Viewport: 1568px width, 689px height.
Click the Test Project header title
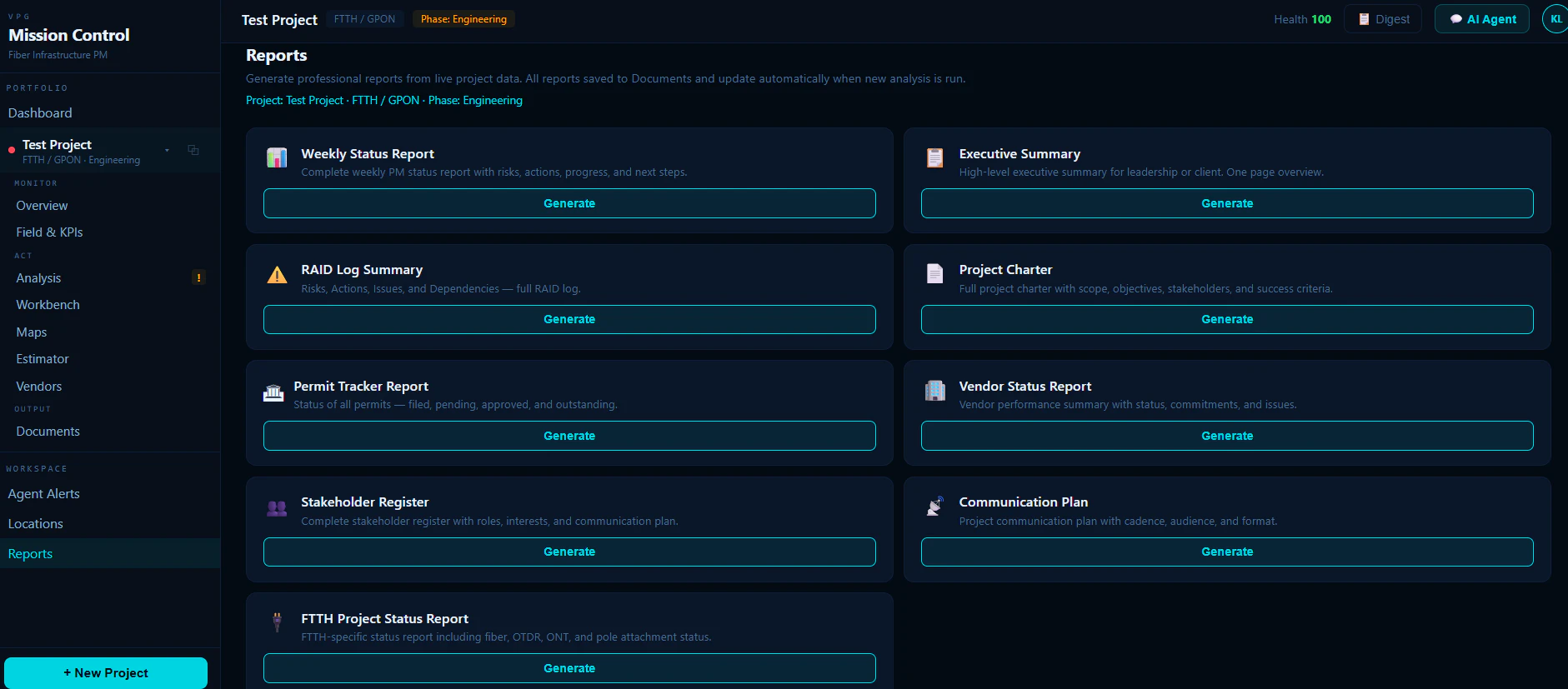pyautogui.click(x=279, y=20)
